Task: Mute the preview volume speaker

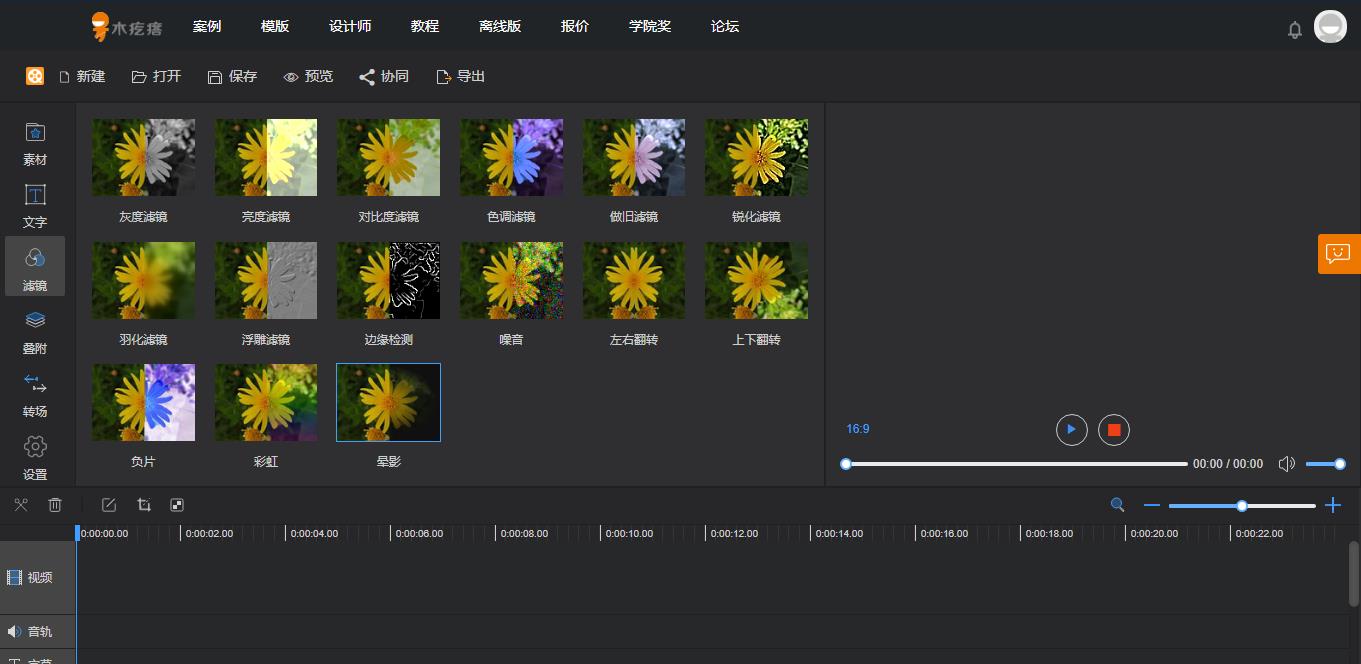Action: coord(1287,464)
